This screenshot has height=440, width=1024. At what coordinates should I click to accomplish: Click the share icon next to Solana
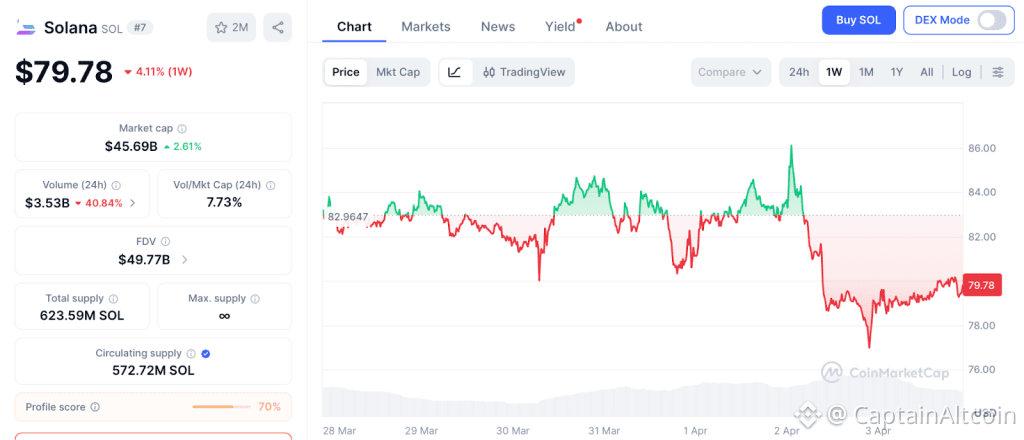(278, 27)
